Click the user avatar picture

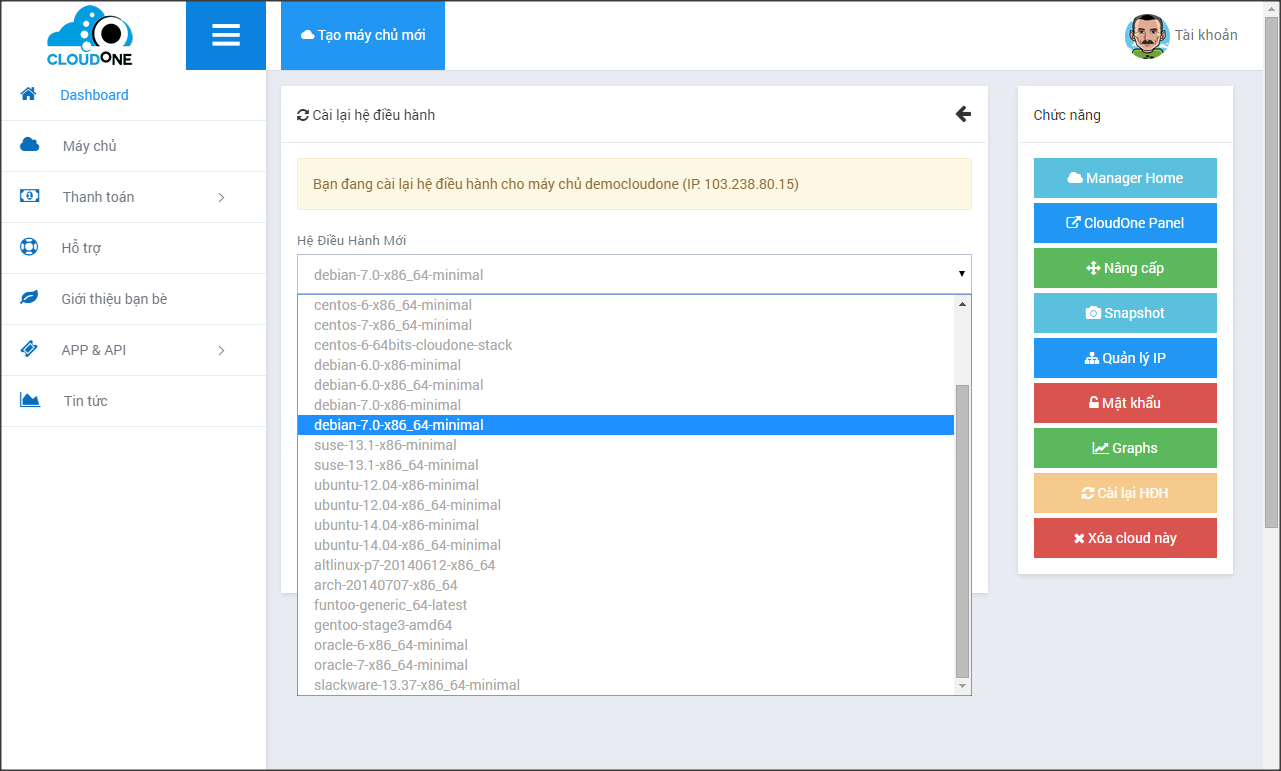pos(1146,36)
